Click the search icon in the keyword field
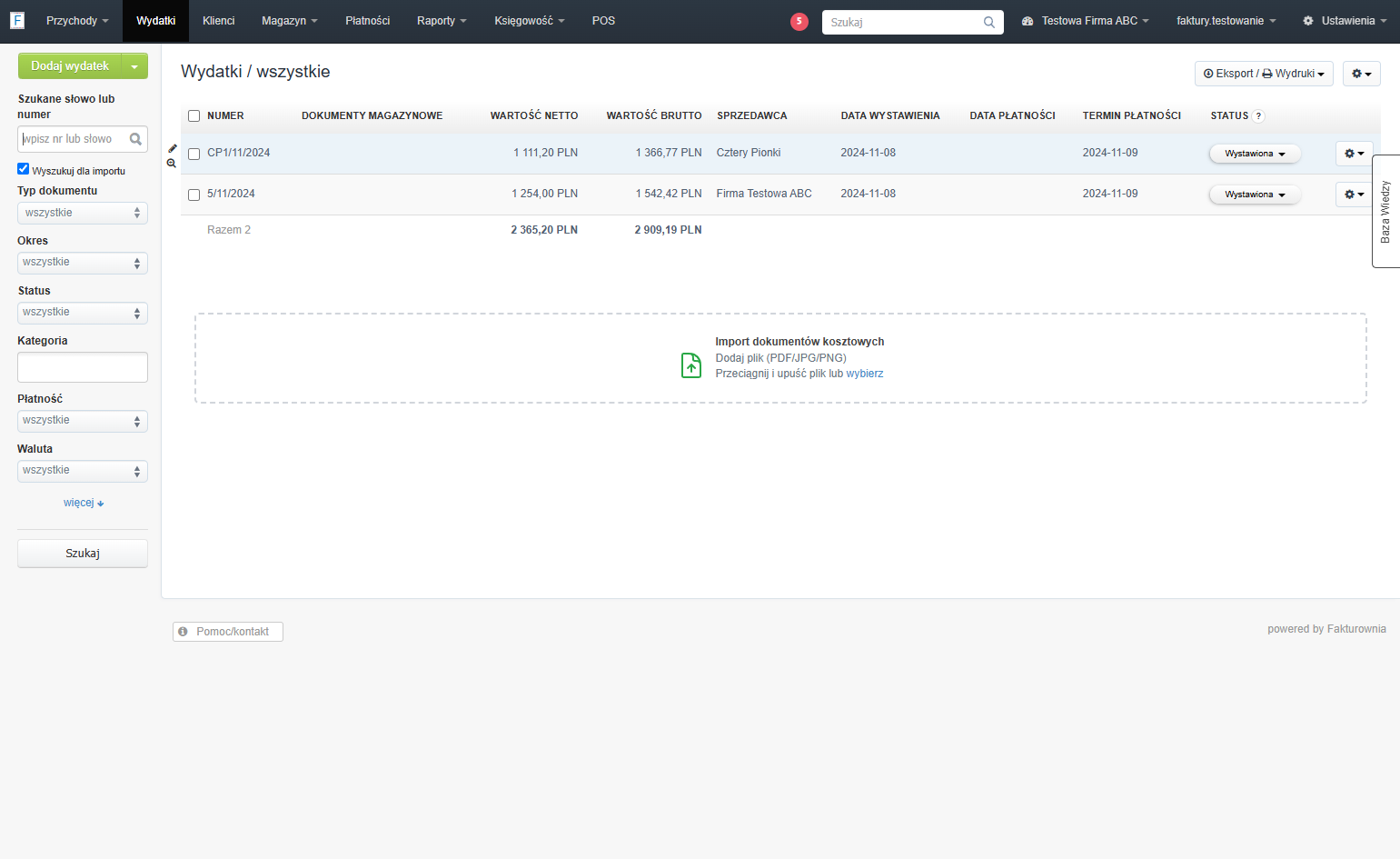1400x859 pixels. (135, 139)
